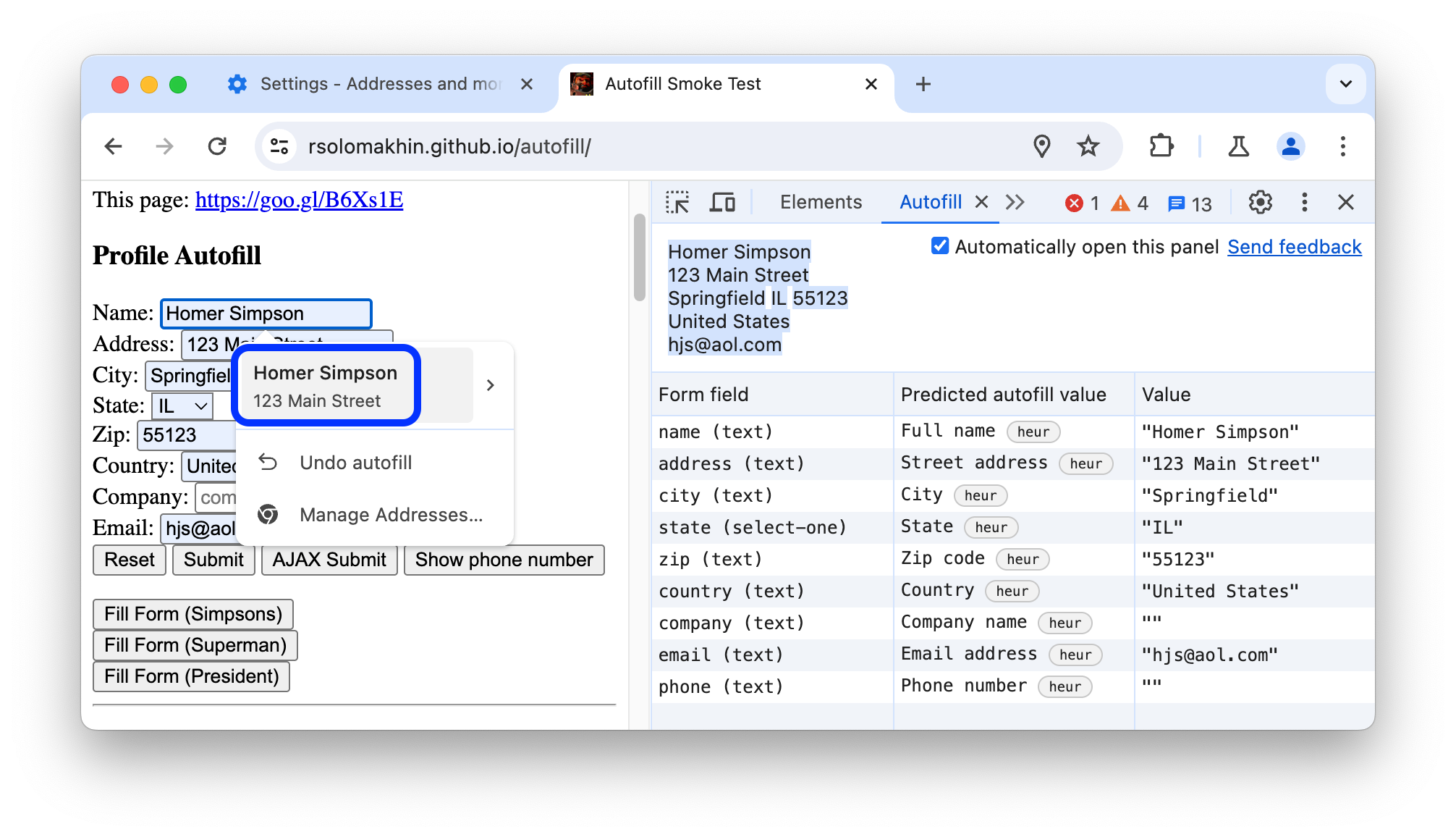Click the Elements panel tab

tap(821, 201)
